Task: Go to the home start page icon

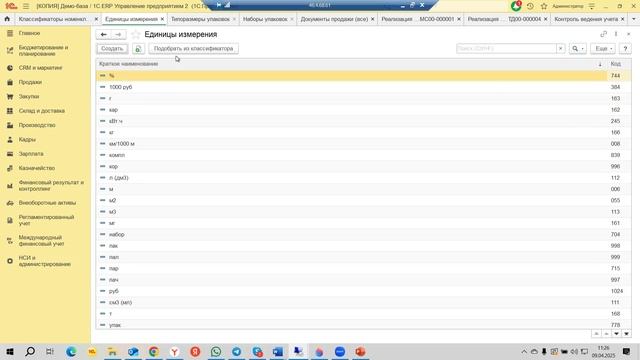Action: click(7, 19)
